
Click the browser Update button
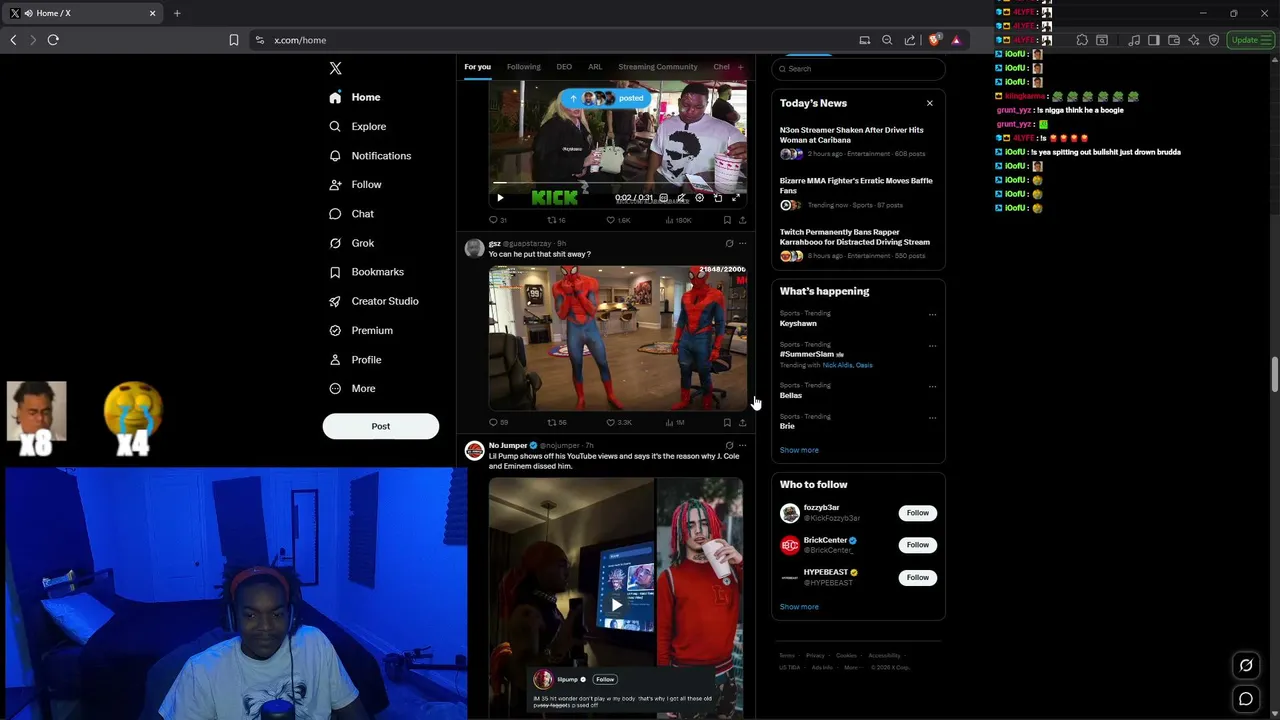[1250, 40]
